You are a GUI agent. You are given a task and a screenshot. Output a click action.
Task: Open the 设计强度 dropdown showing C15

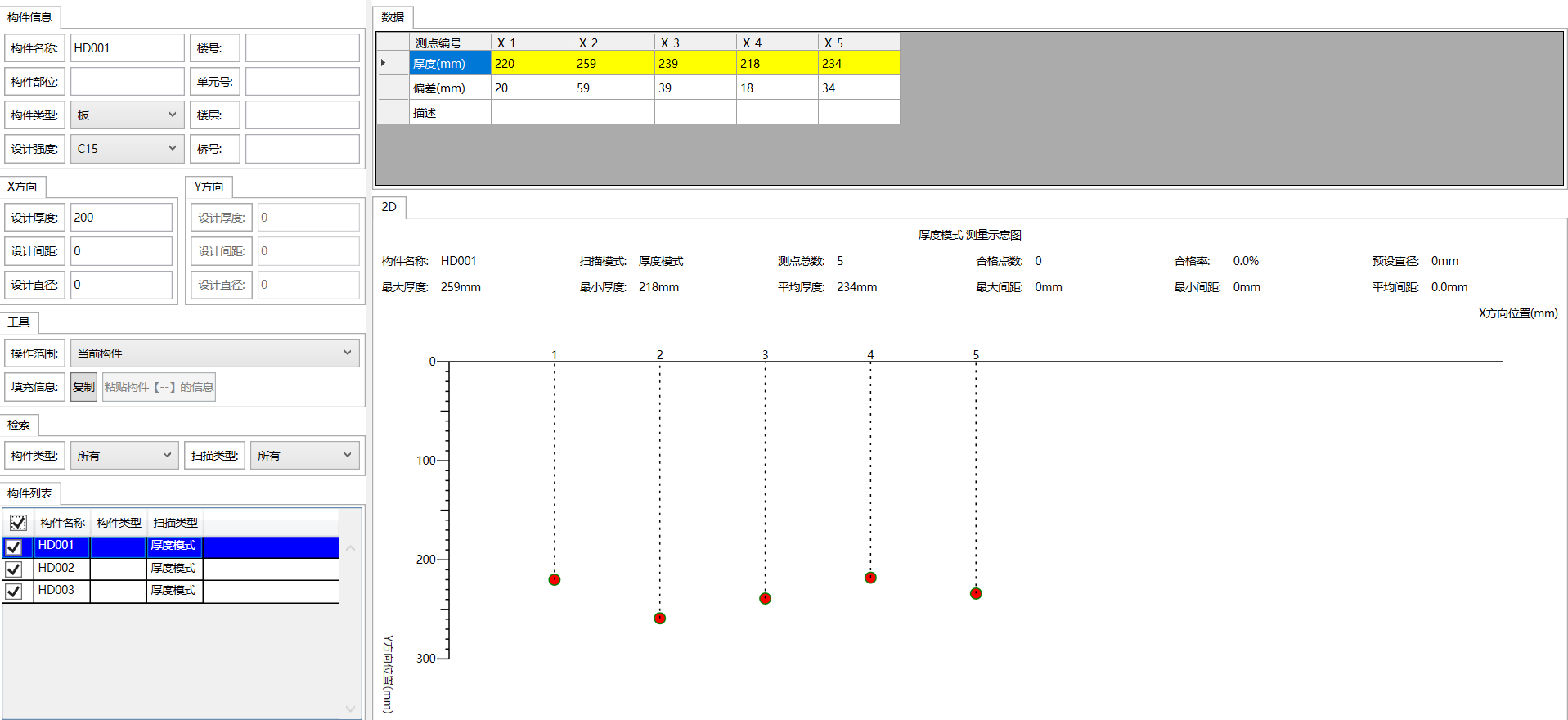[127, 149]
